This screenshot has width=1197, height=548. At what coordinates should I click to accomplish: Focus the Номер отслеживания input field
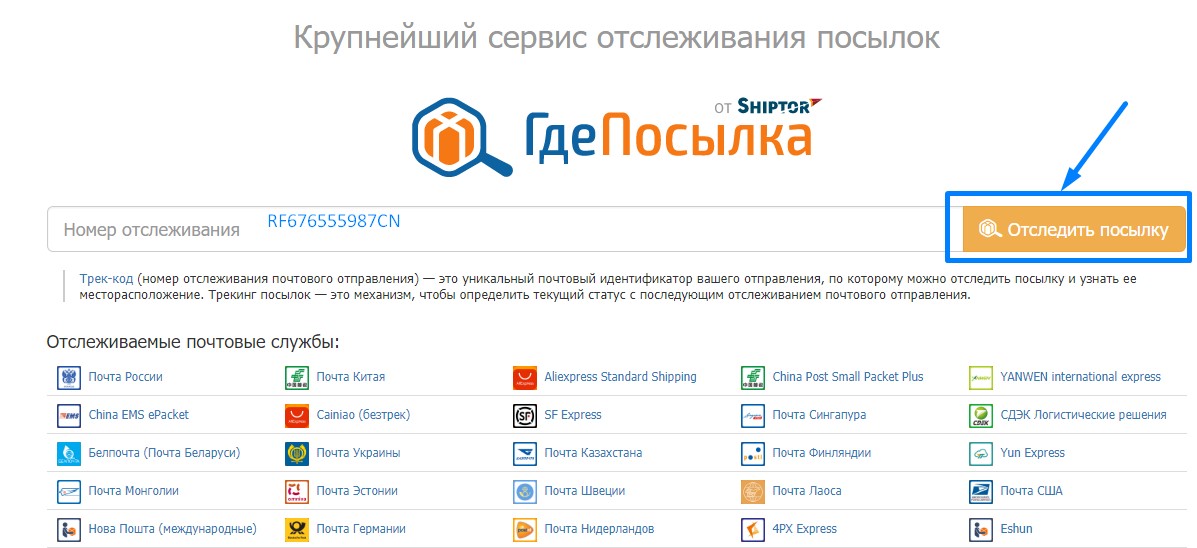(504, 229)
